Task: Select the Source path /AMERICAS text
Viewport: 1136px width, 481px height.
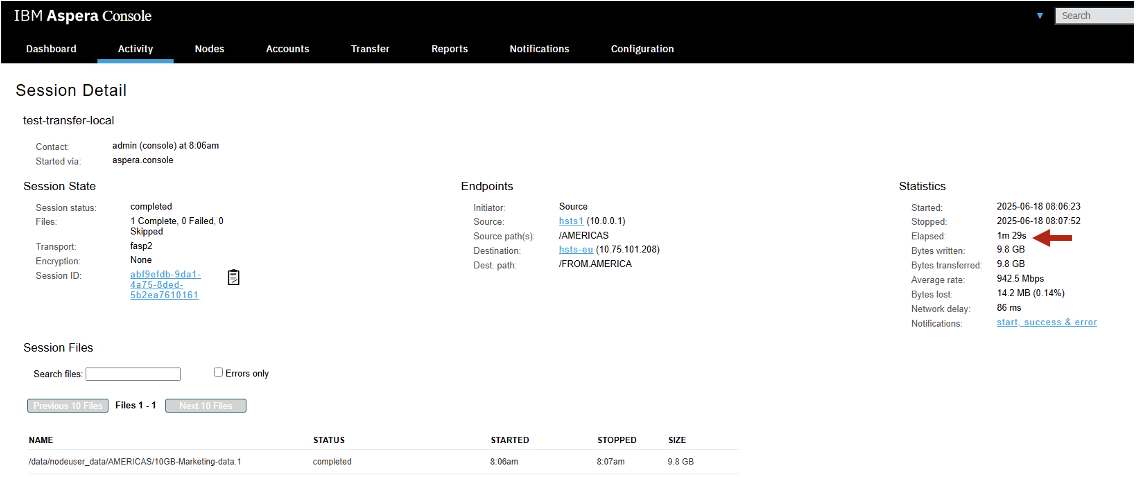Action: (583, 235)
